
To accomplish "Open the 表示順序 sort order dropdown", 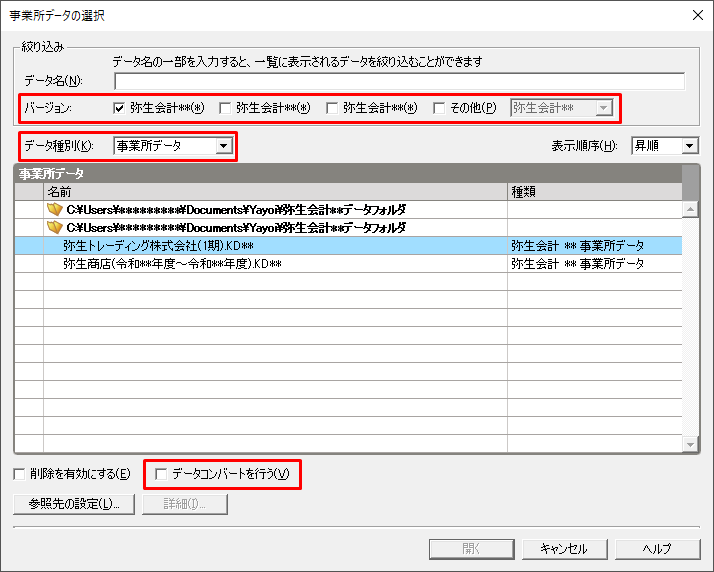I will (x=665, y=146).
